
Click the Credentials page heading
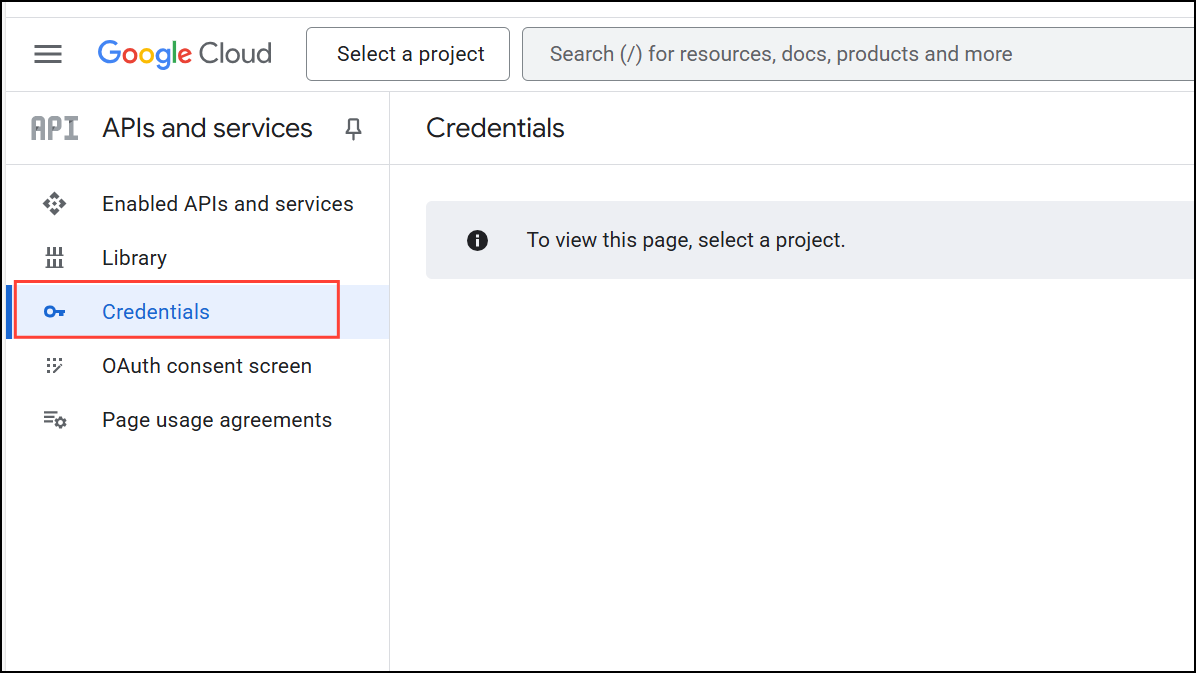pos(495,128)
